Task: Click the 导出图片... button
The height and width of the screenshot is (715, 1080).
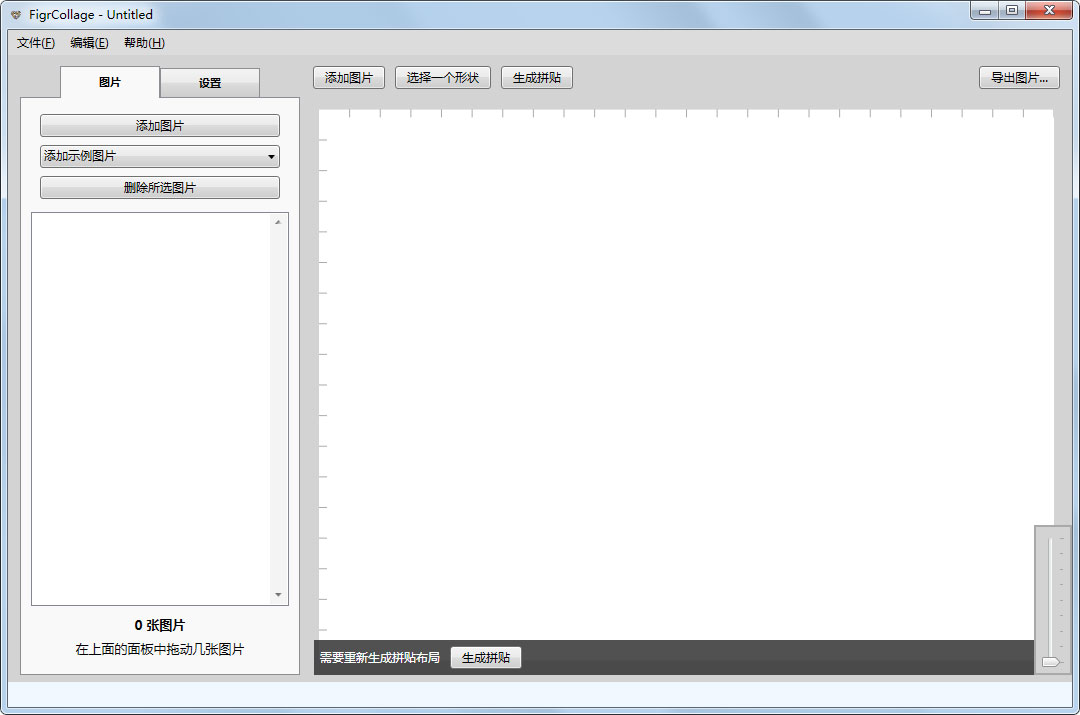Action: tap(1019, 78)
